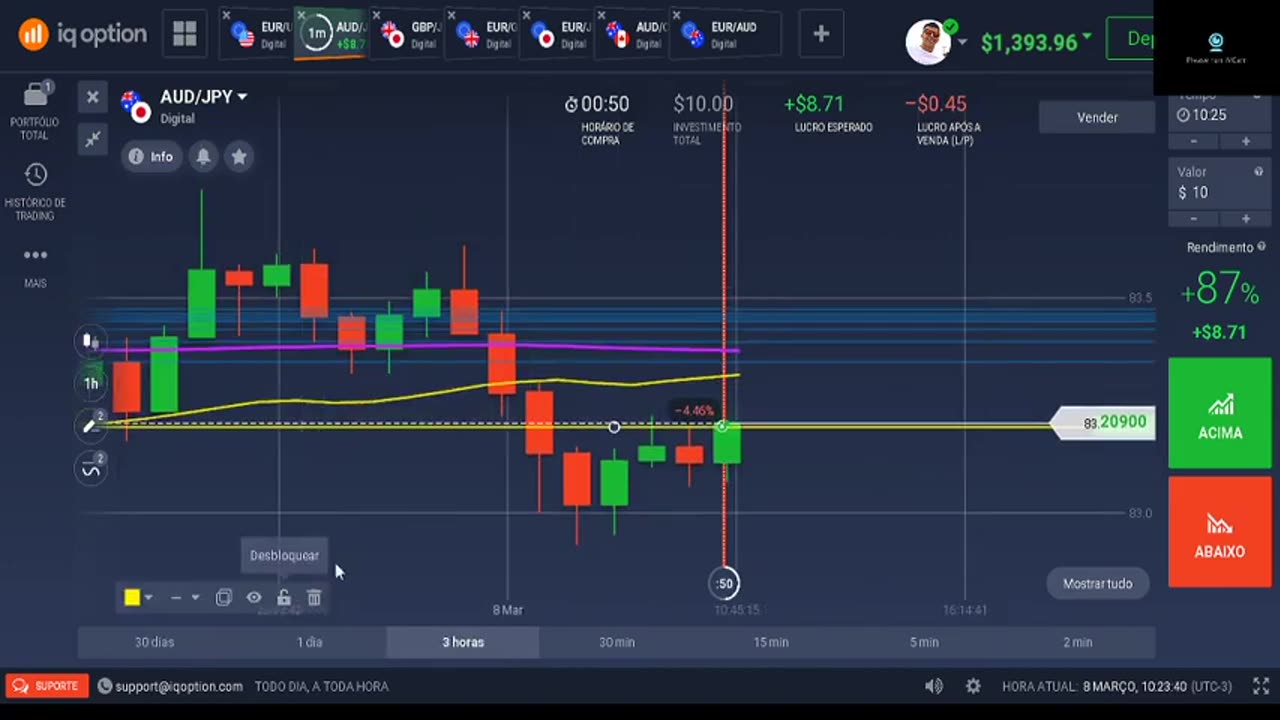This screenshot has width=1280, height=720.
Task: Click the Valor info icon
Action: click(1259, 172)
